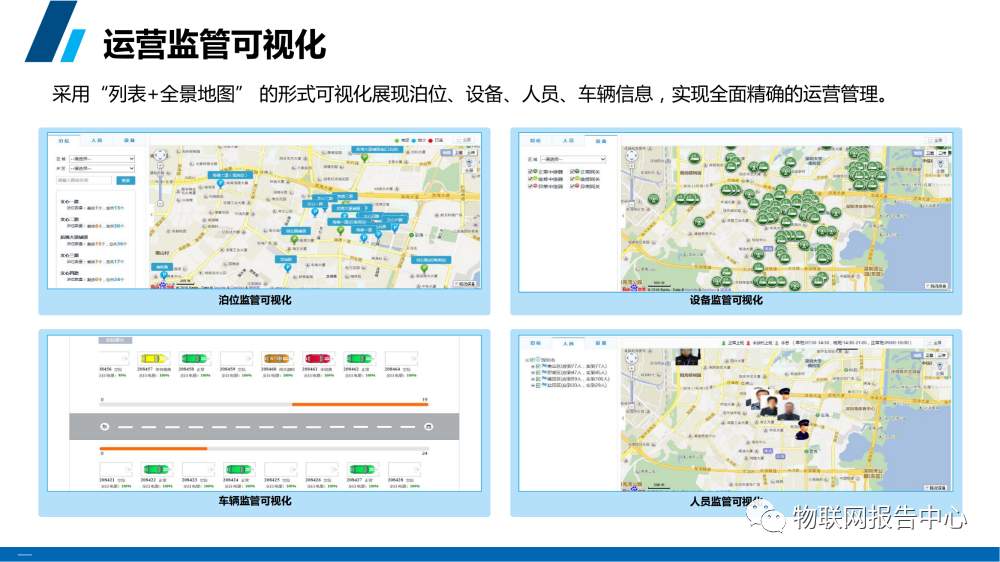The width and height of the screenshot is (1000, 562).
Task: Toggle the 福田区 checkbox in personnel tree
Action: pos(538,380)
